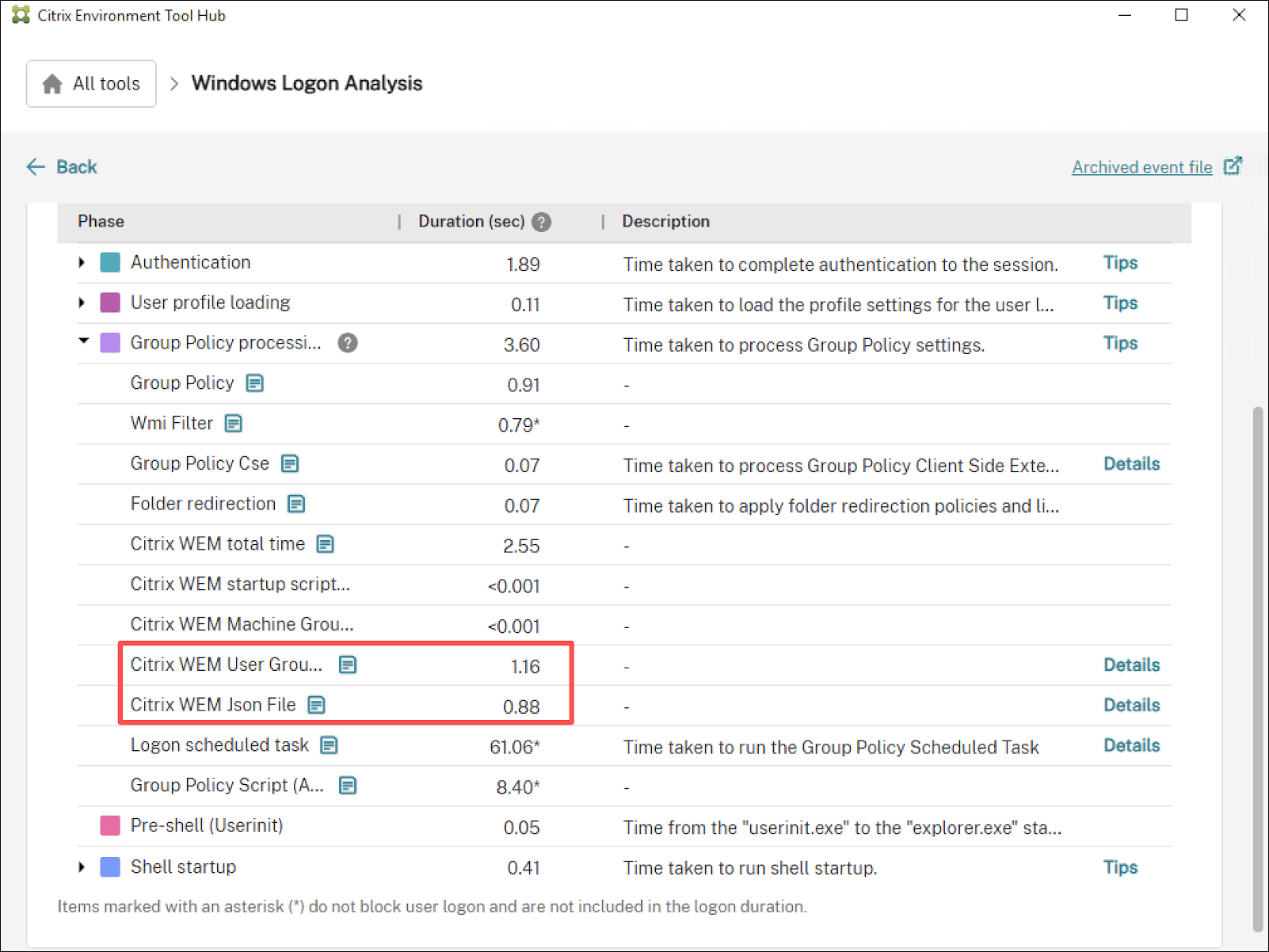This screenshot has width=1269, height=952.
Task: Open the Archived event file external icon
Action: click(x=1233, y=166)
